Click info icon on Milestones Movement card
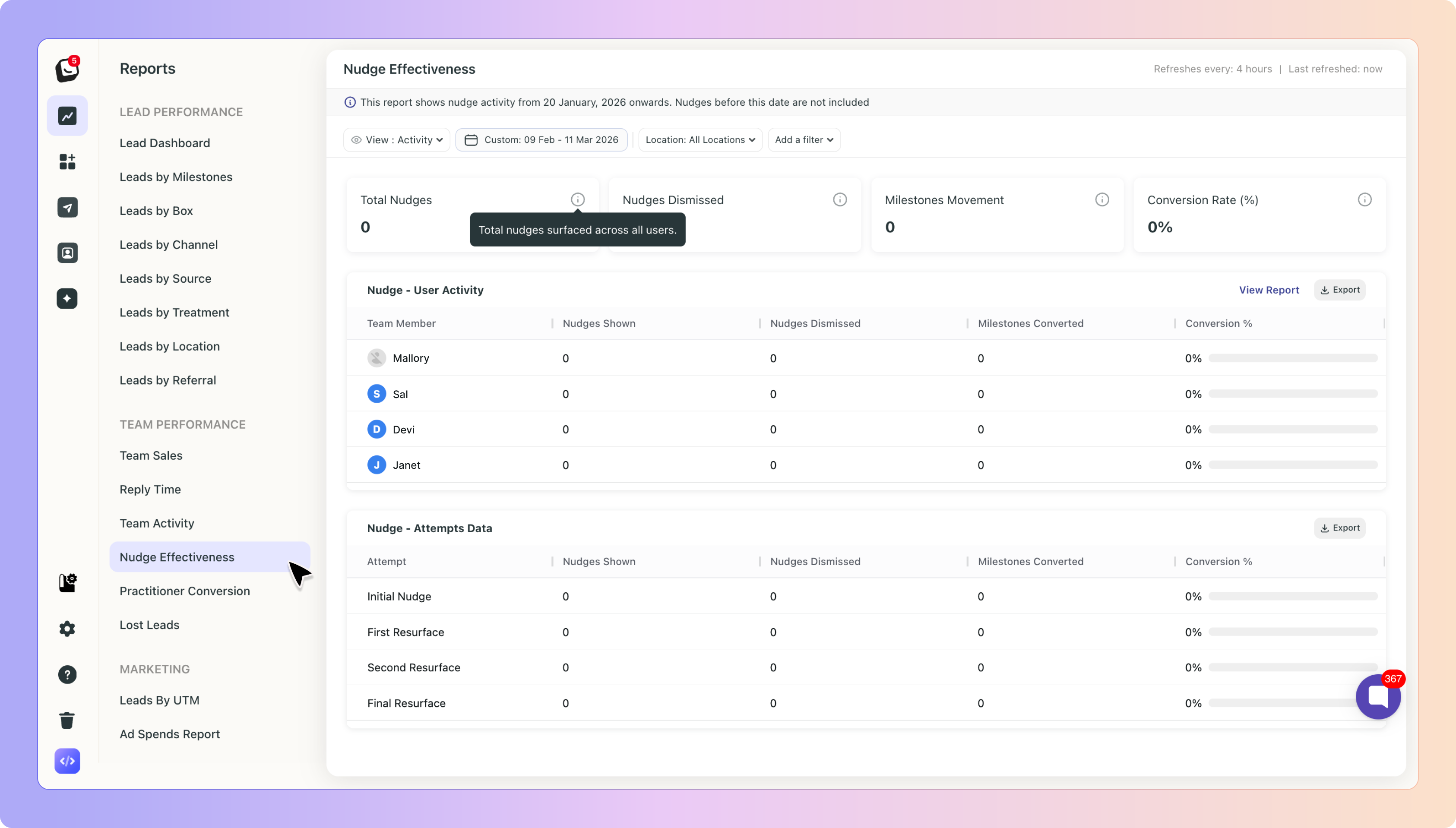 pyautogui.click(x=1101, y=199)
